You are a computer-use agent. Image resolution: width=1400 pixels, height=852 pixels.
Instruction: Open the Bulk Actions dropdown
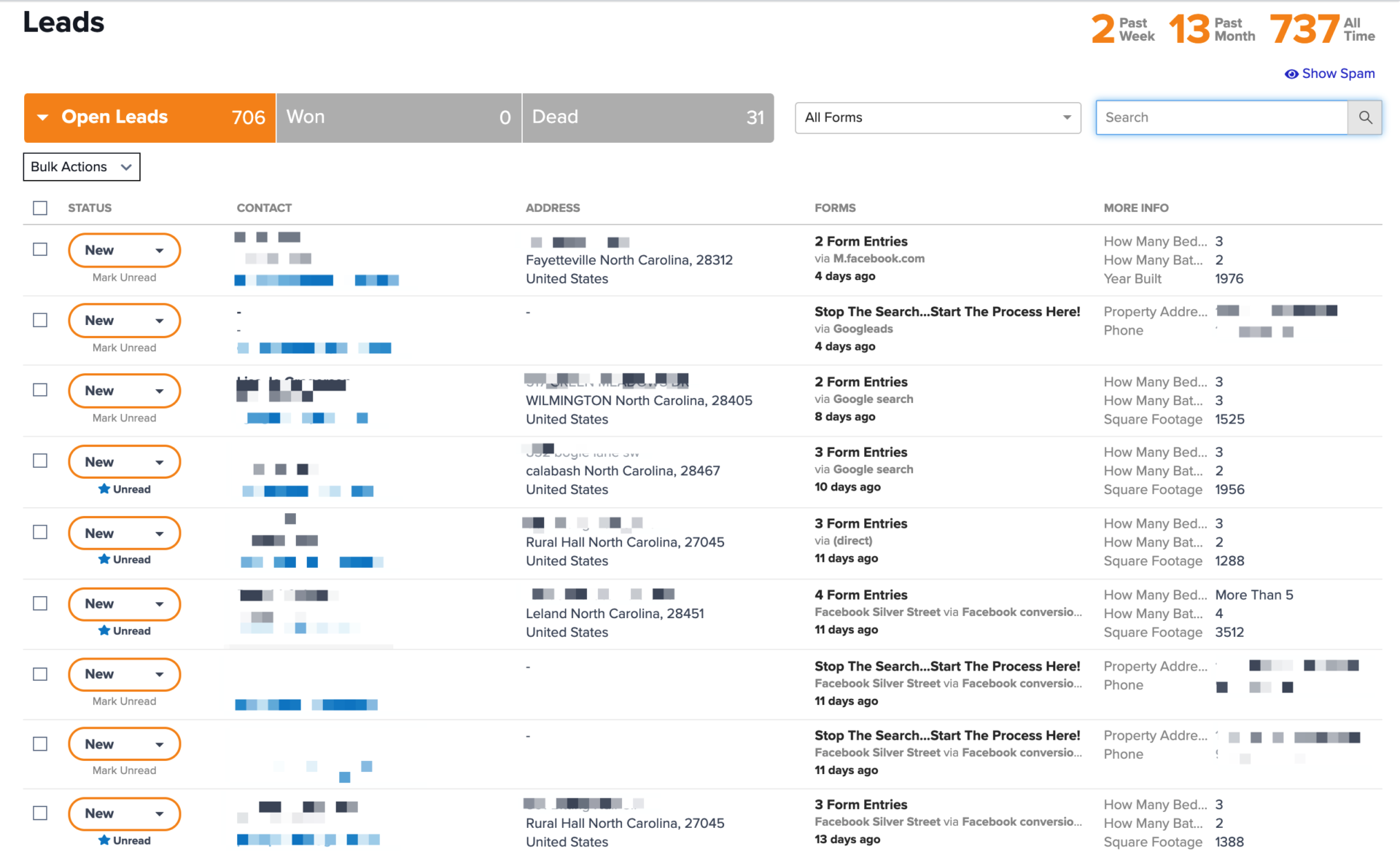coord(81,167)
